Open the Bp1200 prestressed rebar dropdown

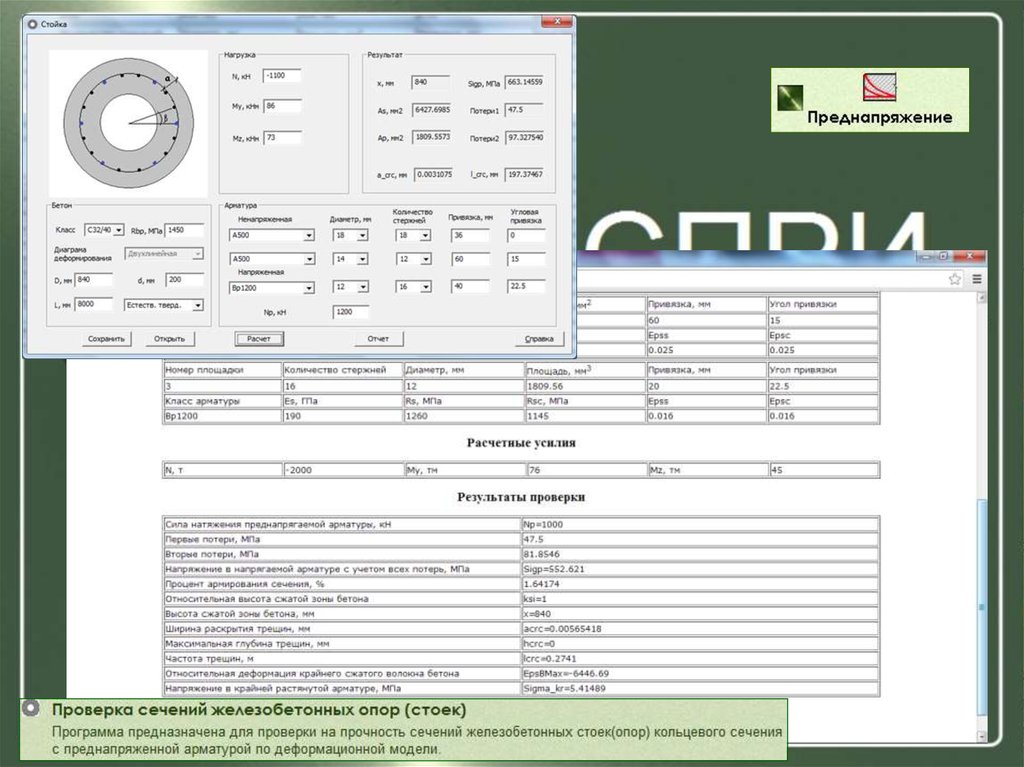tap(309, 288)
